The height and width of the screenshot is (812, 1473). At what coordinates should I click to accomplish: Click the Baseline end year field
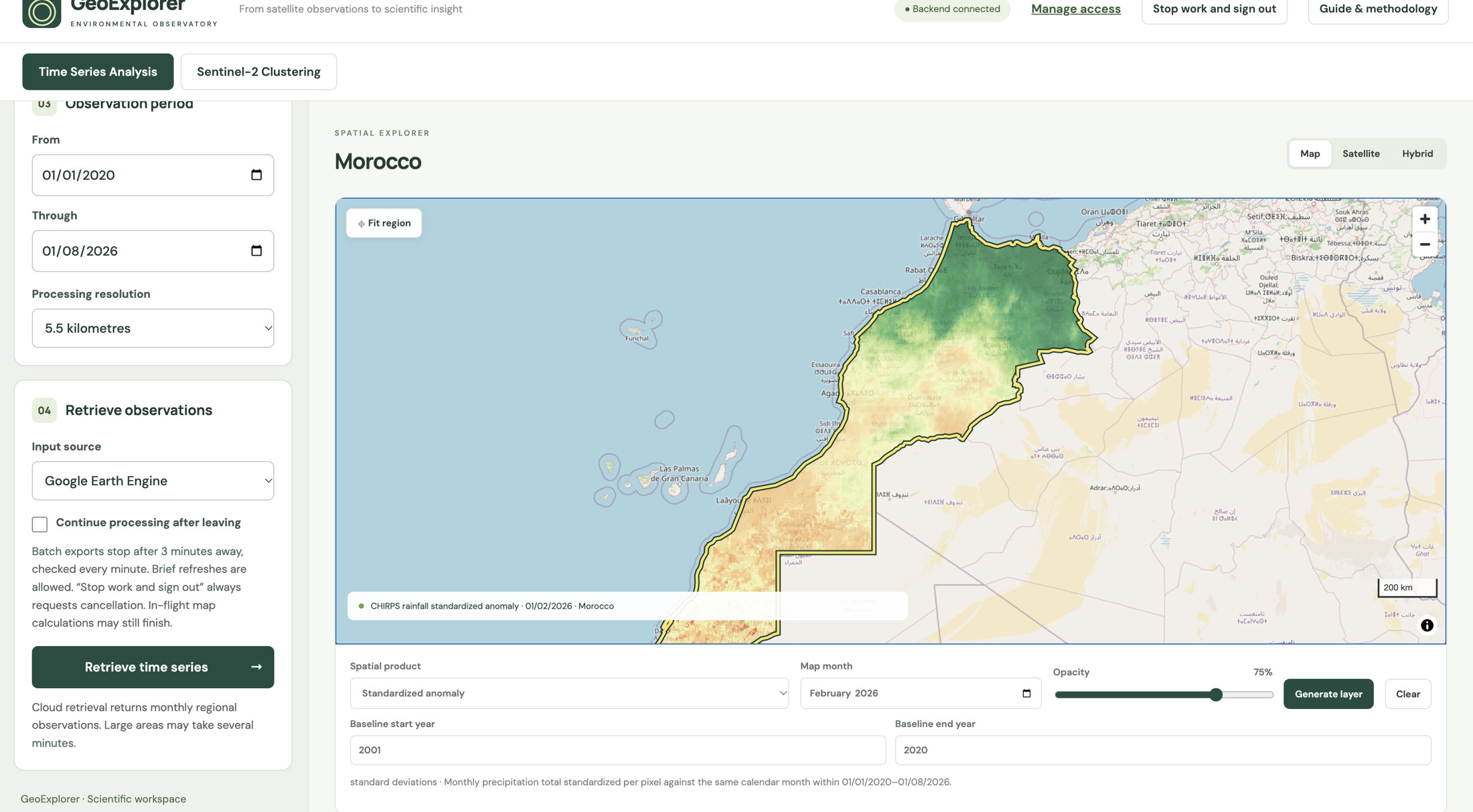pos(1162,750)
